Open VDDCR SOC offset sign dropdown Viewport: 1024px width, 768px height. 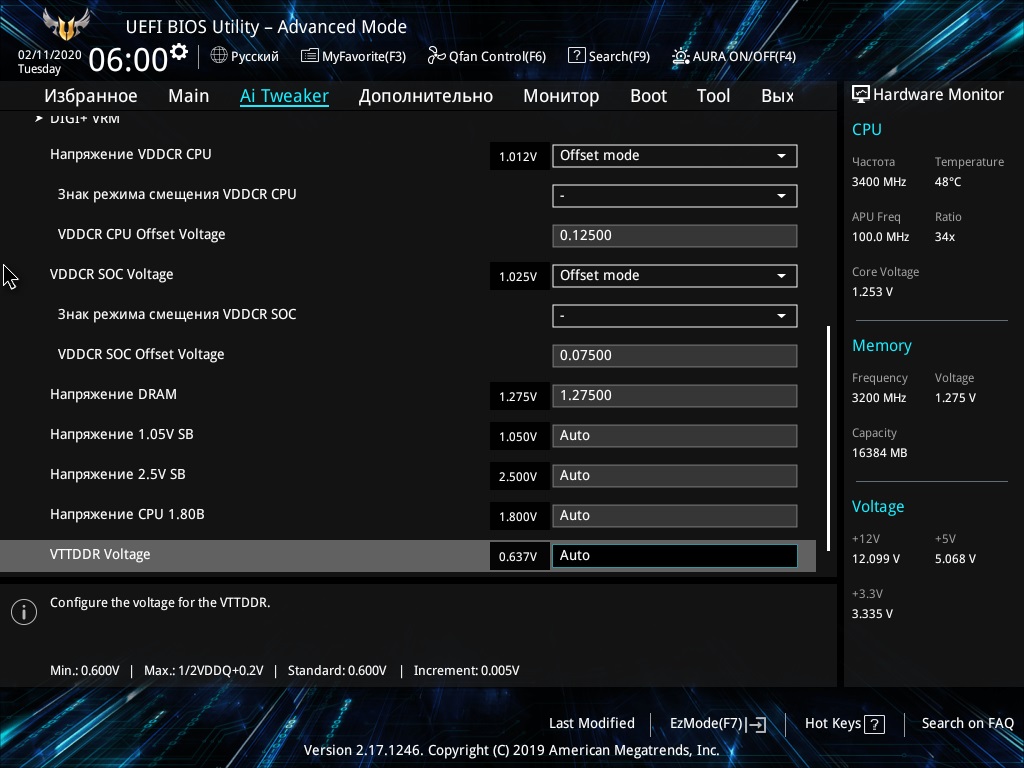pos(675,315)
